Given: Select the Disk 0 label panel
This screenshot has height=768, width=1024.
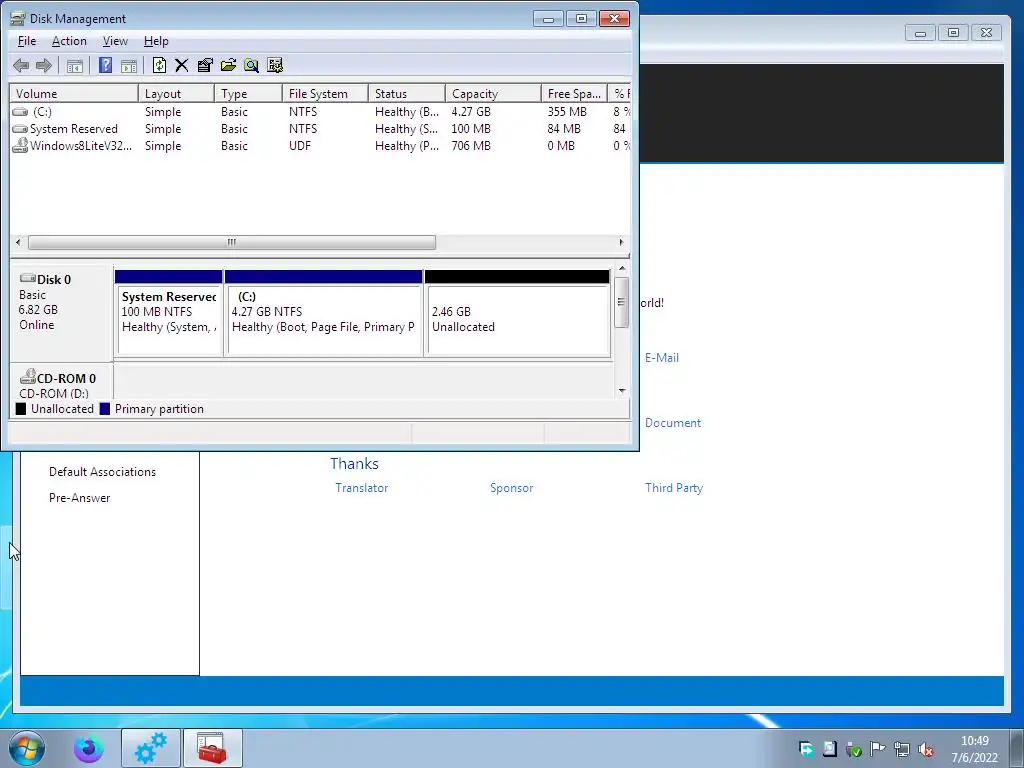Looking at the screenshot, I should pos(61,313).
